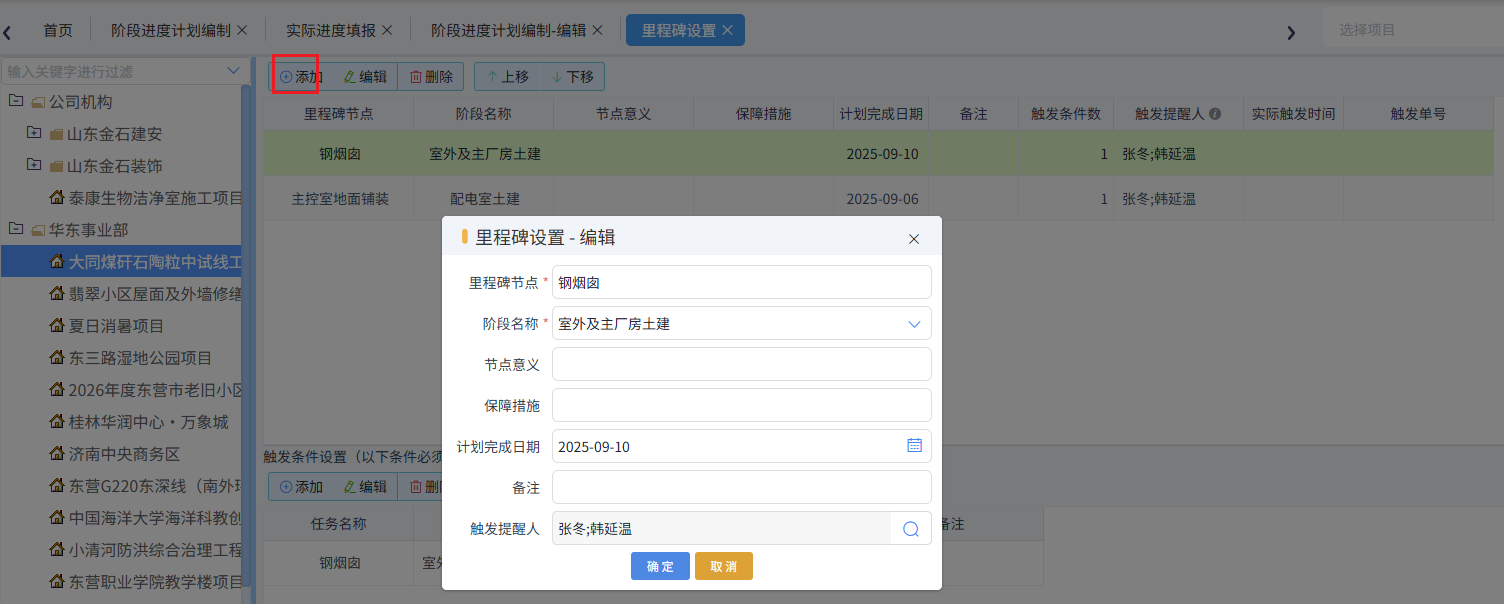Close the 实际进度填报 tab
Viewport: 1504px width, 604px height.
pyautogui.click(x=387, y=30)
